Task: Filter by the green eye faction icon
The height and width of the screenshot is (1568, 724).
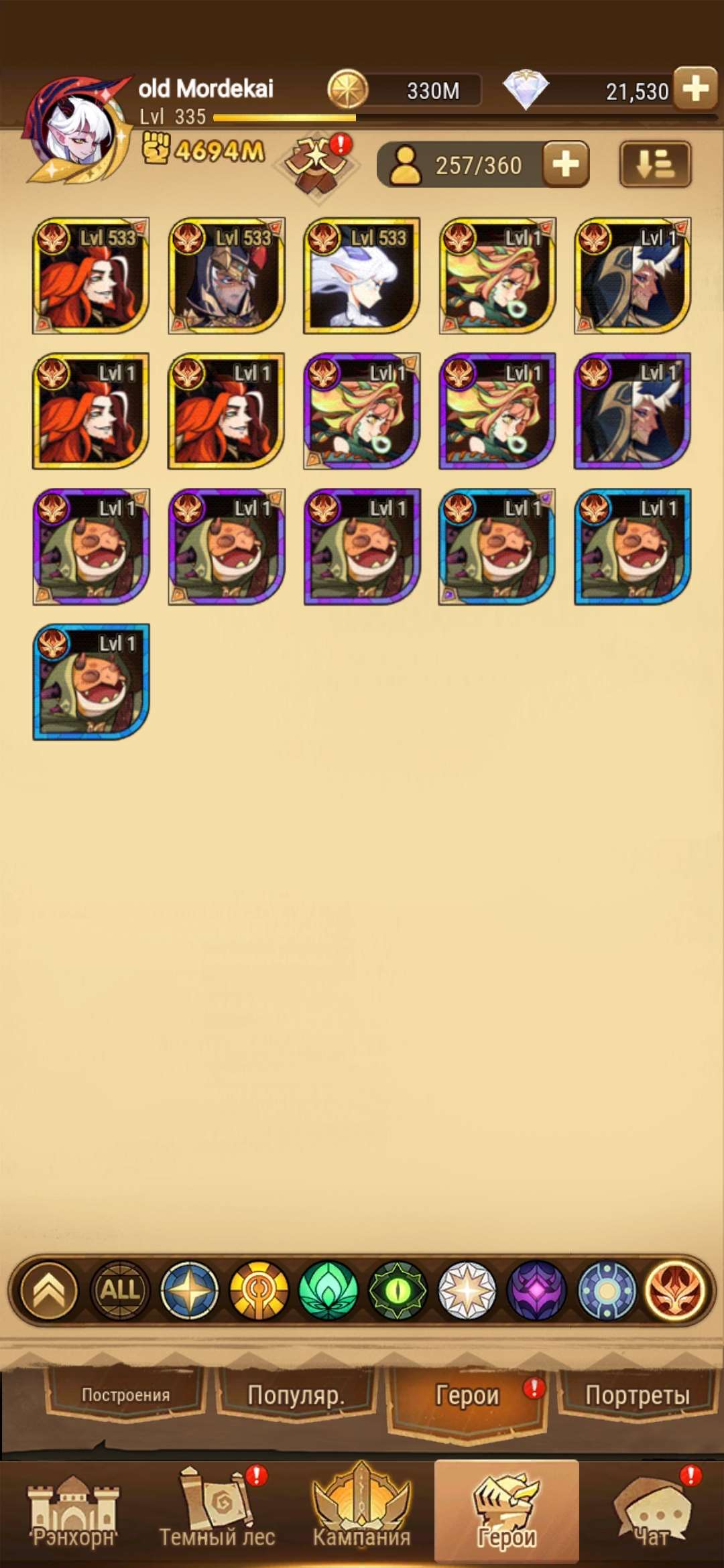Action: click(x=398, y=1290)
